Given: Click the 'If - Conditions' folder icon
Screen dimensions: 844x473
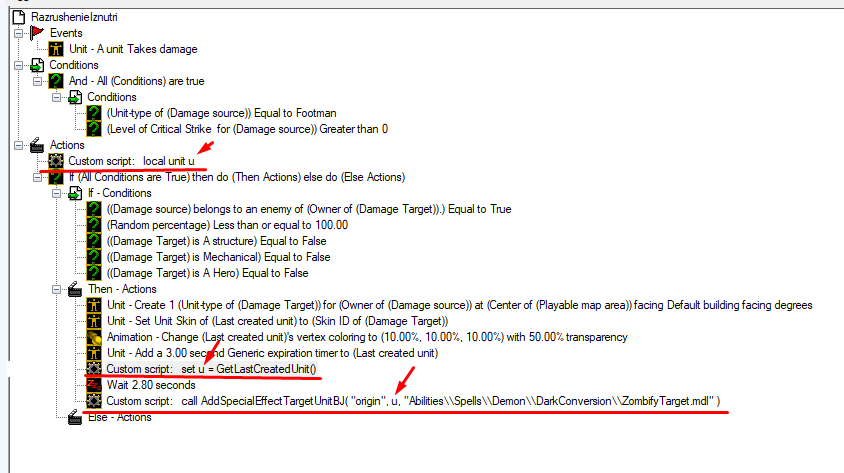Looking at the screenshot, I should tap(75, 193).
